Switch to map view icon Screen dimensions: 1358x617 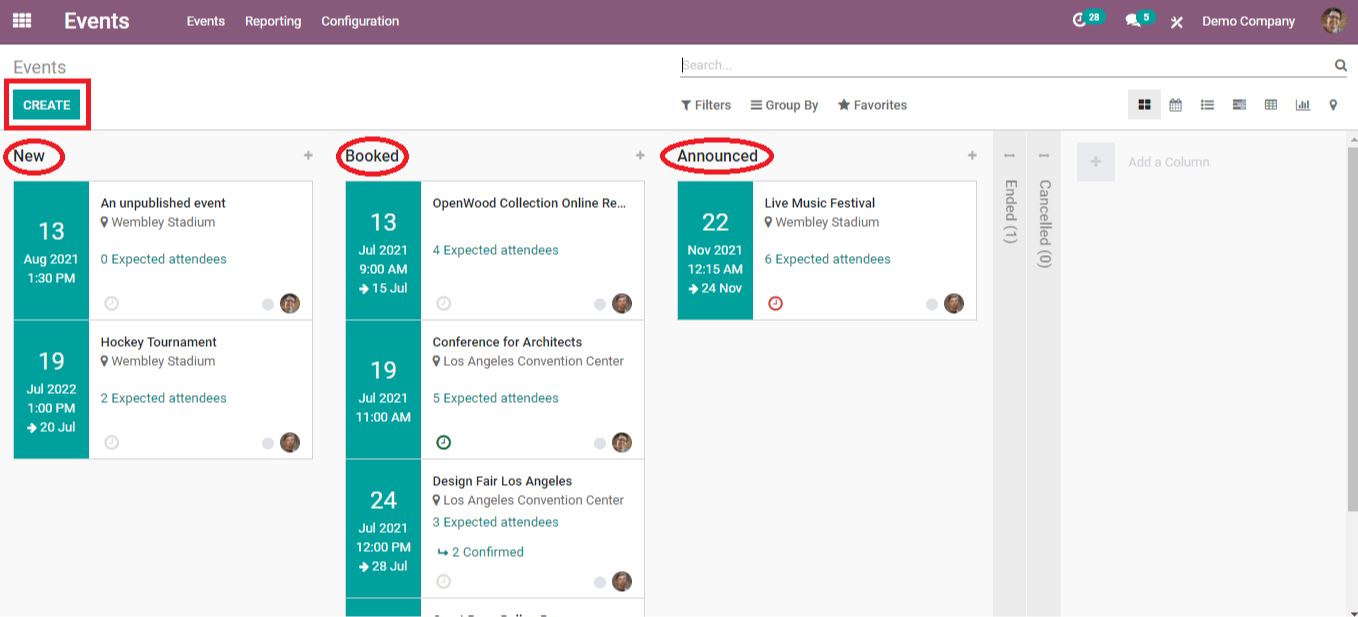pyautogui.click(x=1333, y=105)
